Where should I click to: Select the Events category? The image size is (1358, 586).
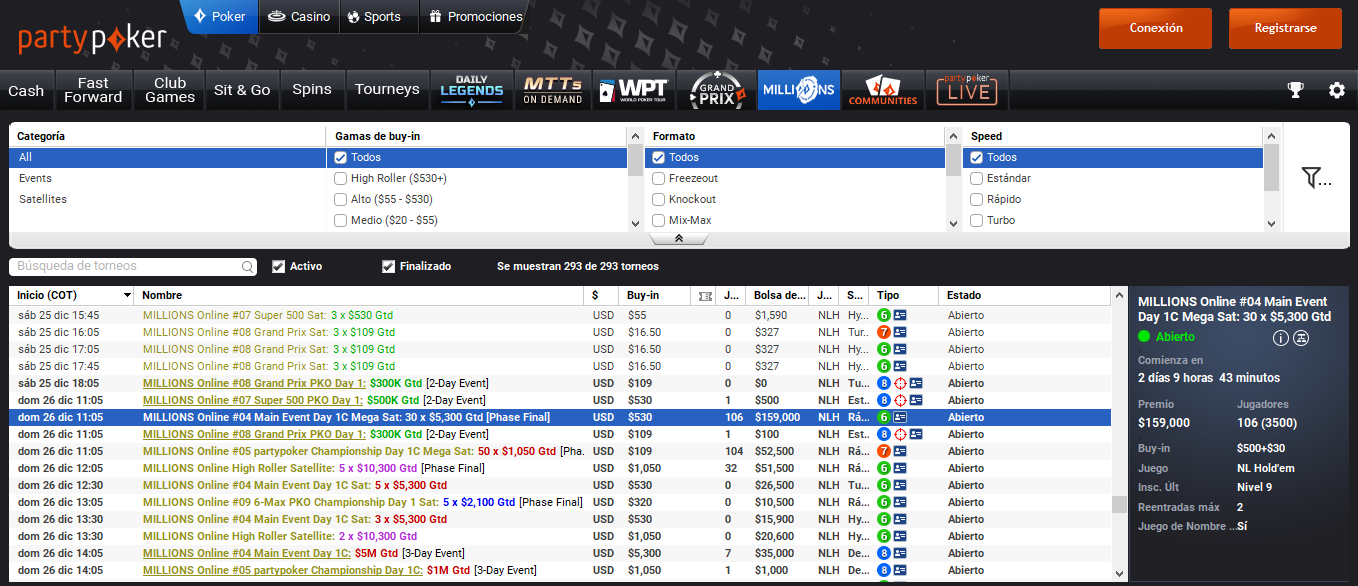click(x=167, y=178)
